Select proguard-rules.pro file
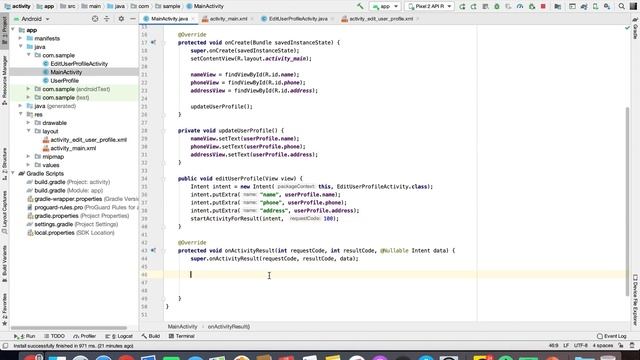This screenshot has width=640, height=360. click(82, 208)
